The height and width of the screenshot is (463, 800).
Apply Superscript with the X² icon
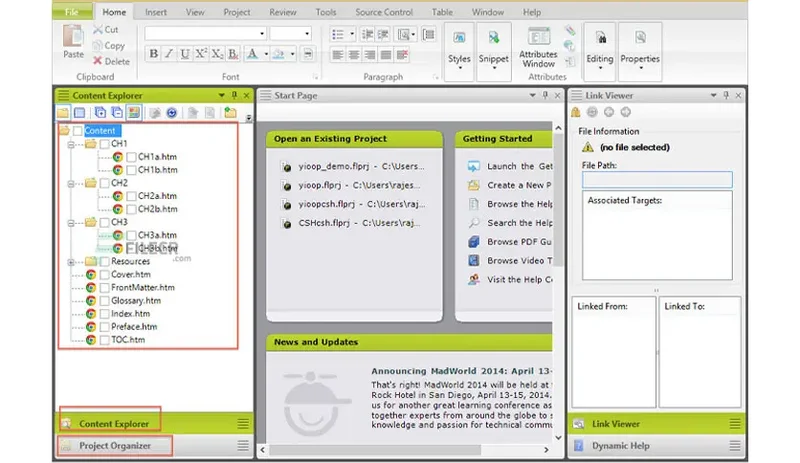pos(201,54)
